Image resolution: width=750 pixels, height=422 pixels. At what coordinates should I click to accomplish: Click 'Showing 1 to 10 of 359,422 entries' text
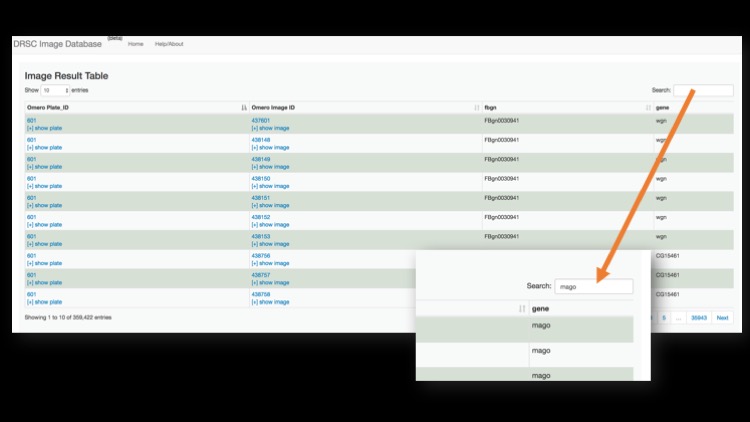click(68, 317)
